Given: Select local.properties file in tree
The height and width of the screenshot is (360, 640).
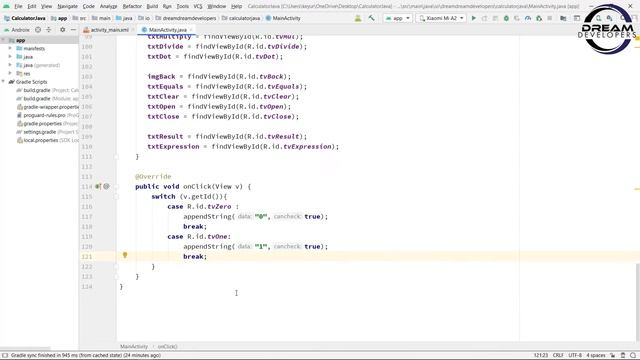Looking at the screenshot, I should 48,140.
